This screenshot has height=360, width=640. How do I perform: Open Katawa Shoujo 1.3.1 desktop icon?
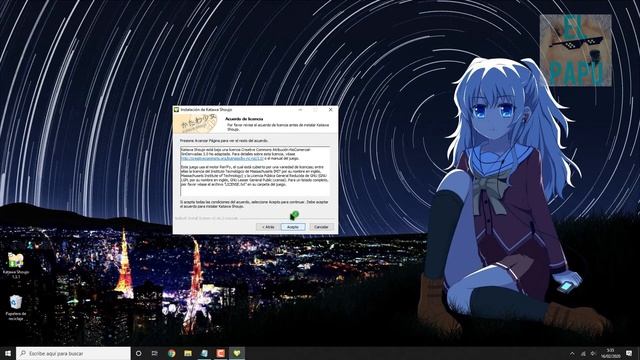16,265
